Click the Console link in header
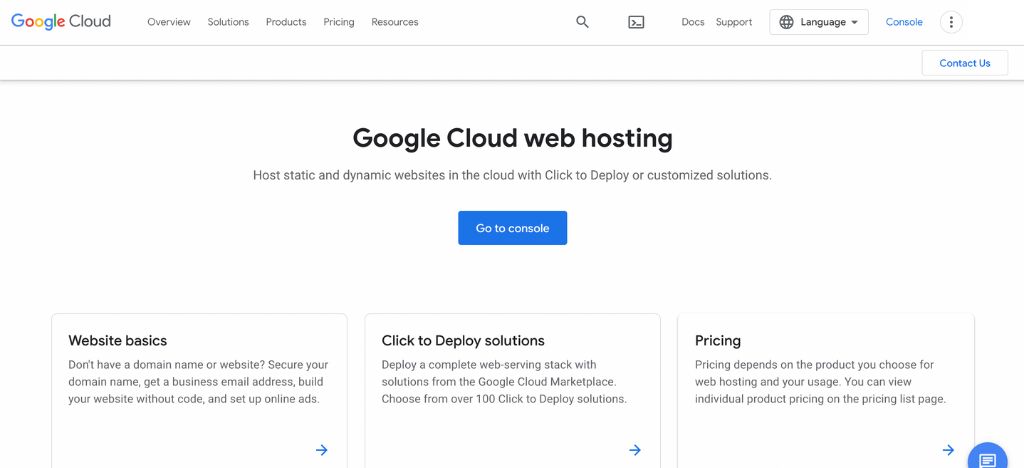Image resolution: width=1024 pixels, height=468 pixels. [x=904, y=22]
